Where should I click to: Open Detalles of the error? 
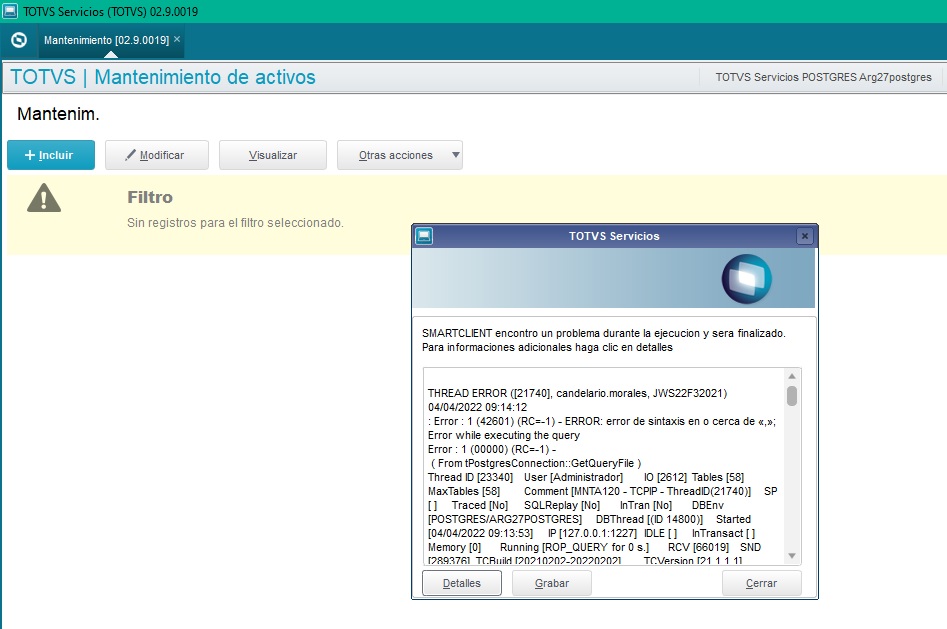462,583
